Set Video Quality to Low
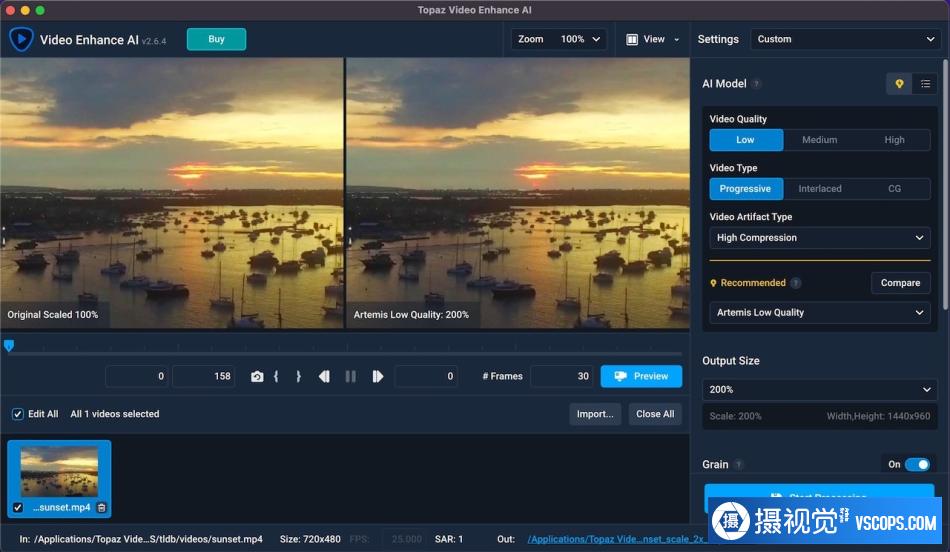 coord(746,140)
